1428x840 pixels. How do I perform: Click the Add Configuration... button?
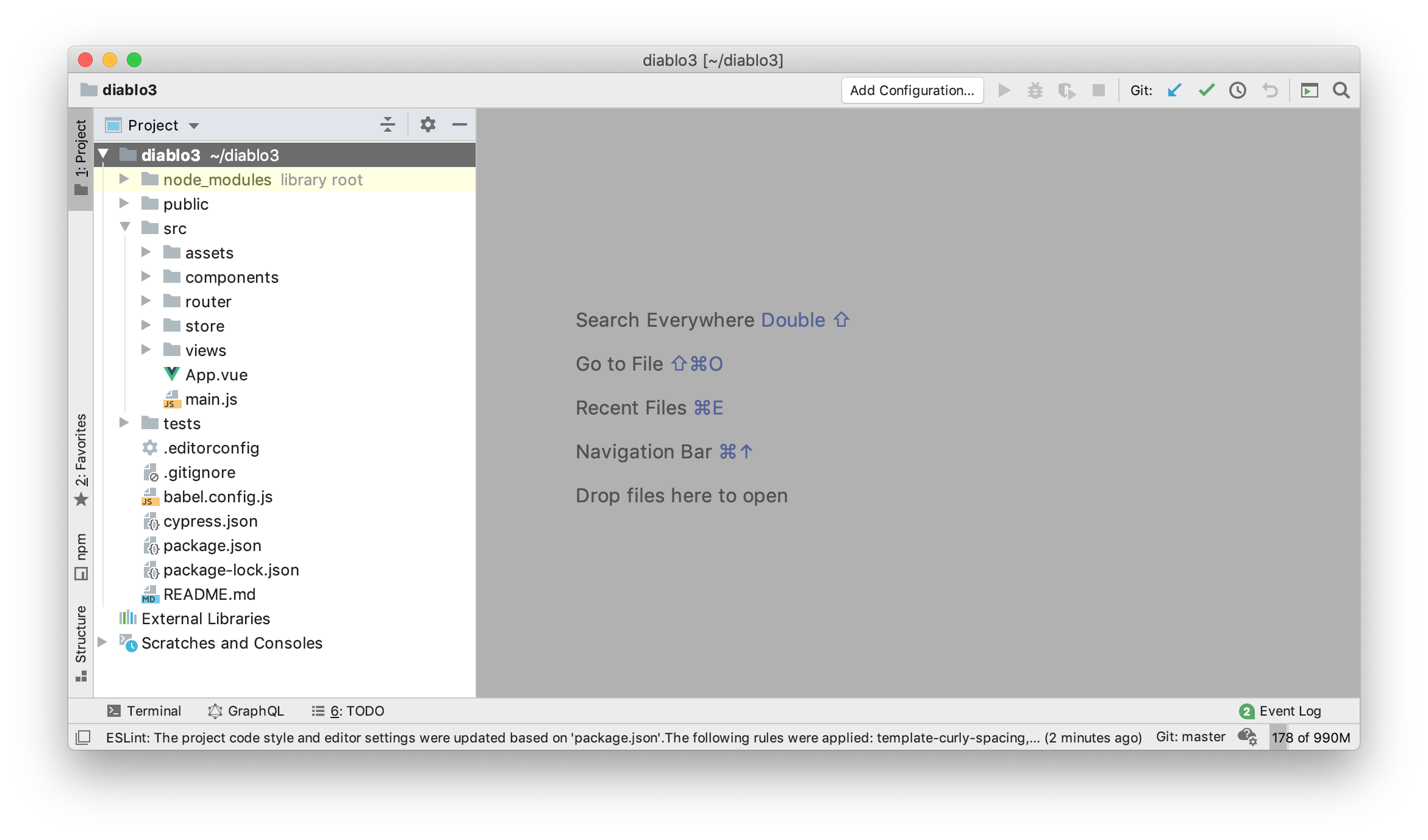pos(912,91)
